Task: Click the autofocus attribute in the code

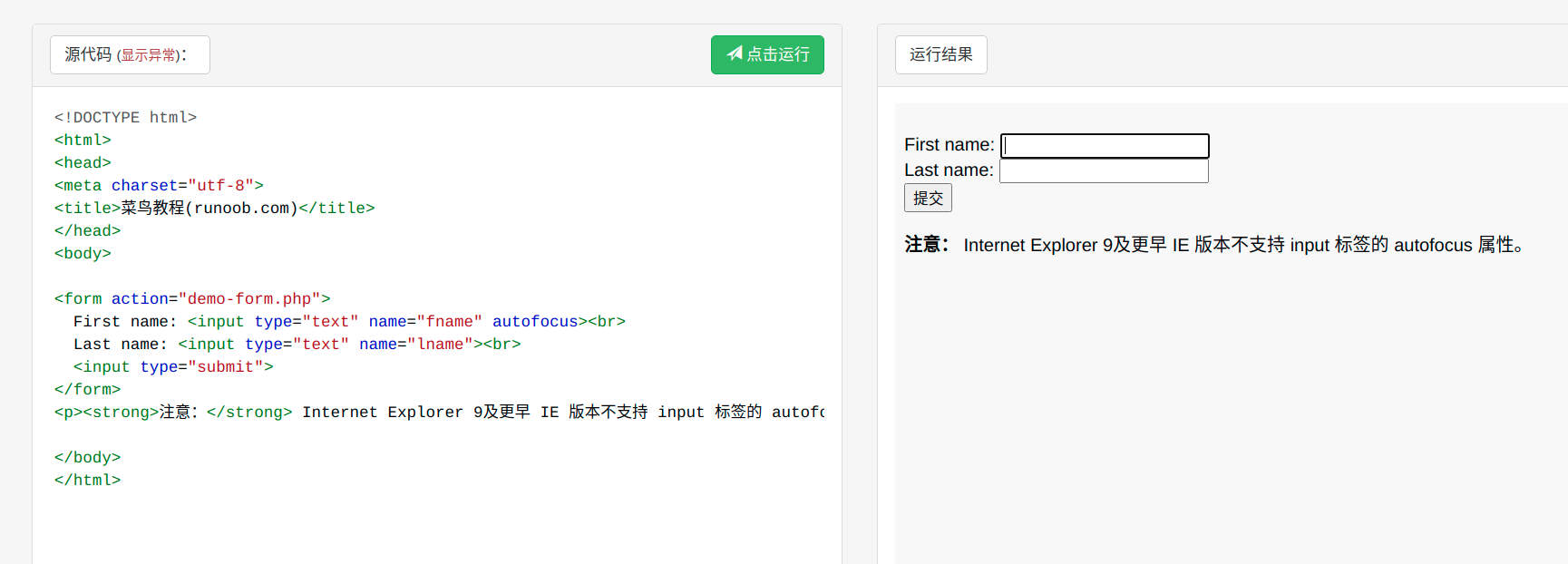Action: [x=534, y=321]
